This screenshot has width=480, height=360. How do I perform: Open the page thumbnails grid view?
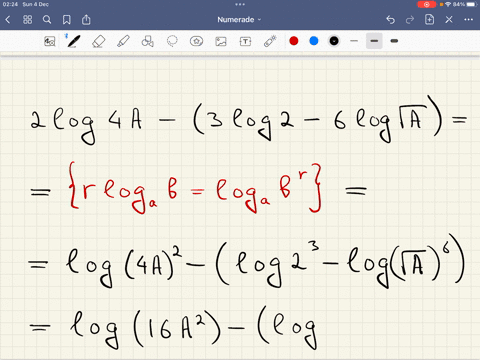(27, 20)
